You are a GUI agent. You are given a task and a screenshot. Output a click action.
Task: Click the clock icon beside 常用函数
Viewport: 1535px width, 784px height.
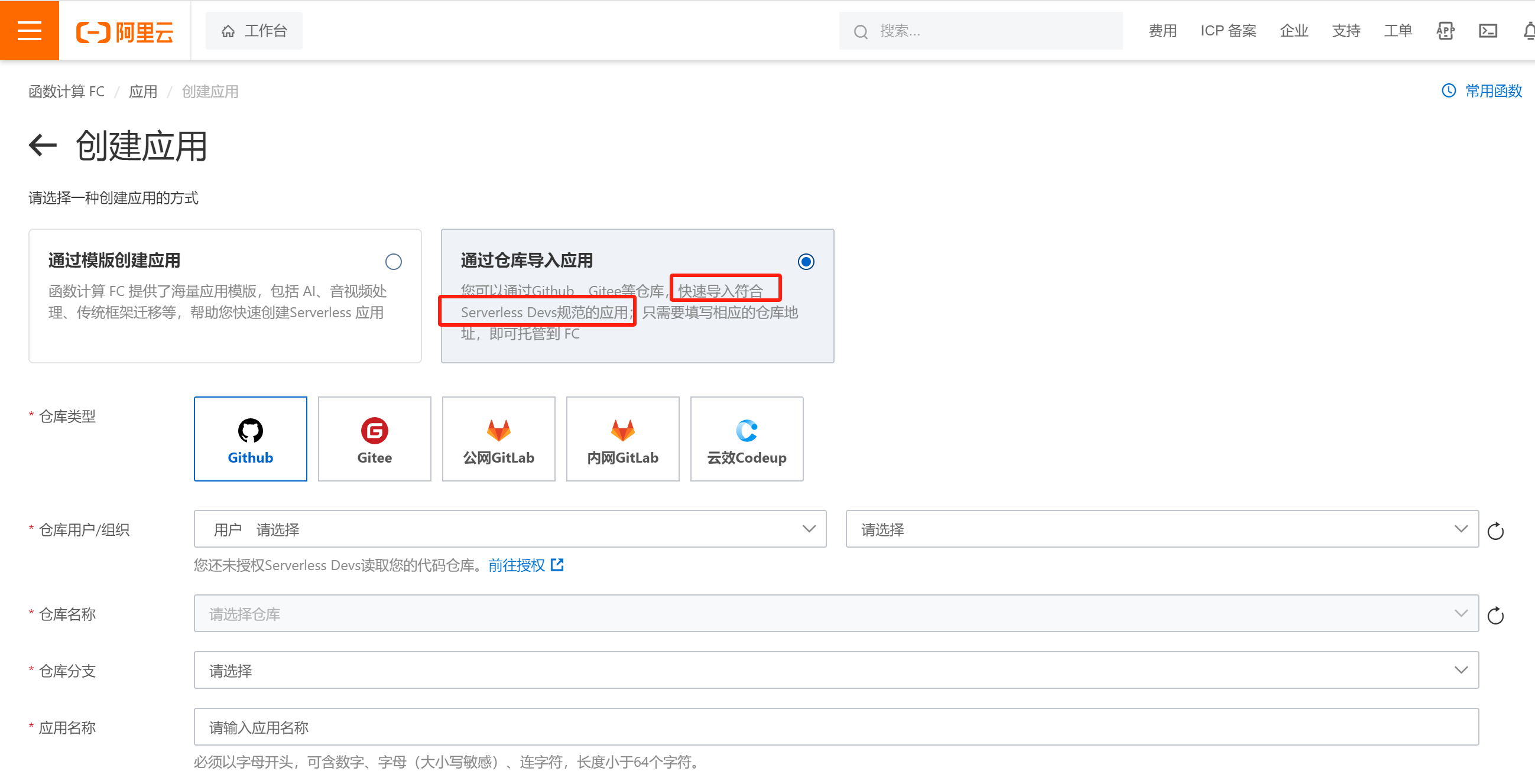[1449, 90]
